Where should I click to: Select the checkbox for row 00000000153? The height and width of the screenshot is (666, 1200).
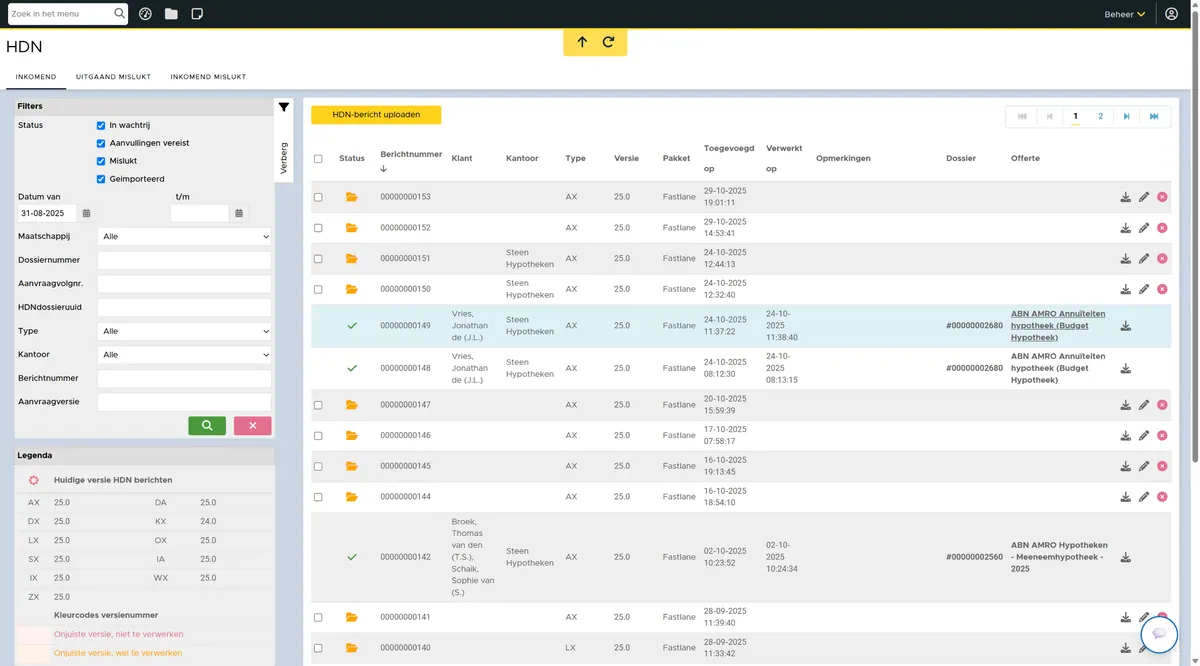[x=318, y=197]
